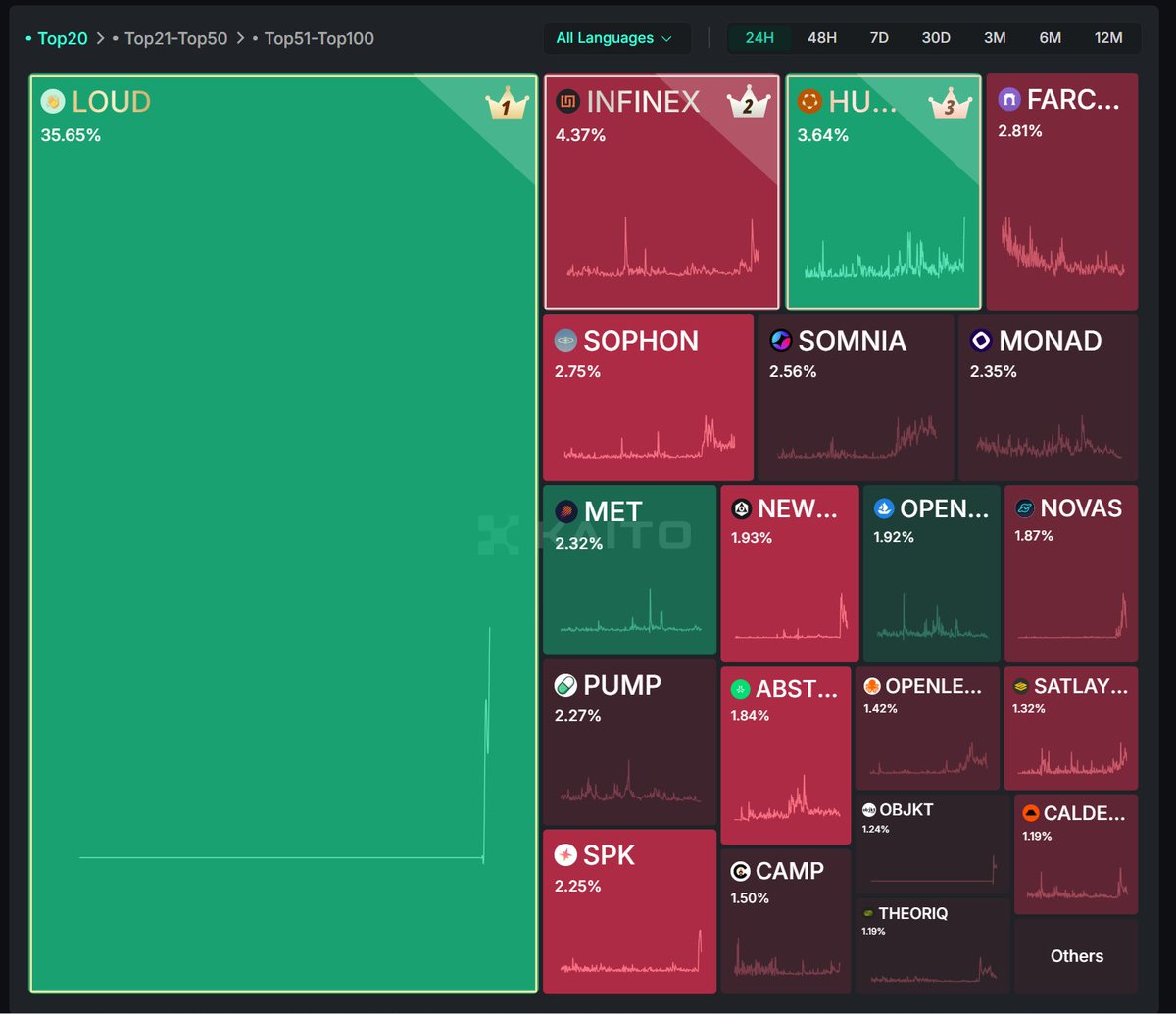The image size is (1176, 1014).
Task: Click the NEW... token logo icon
Action: click(x=741, y=508)
